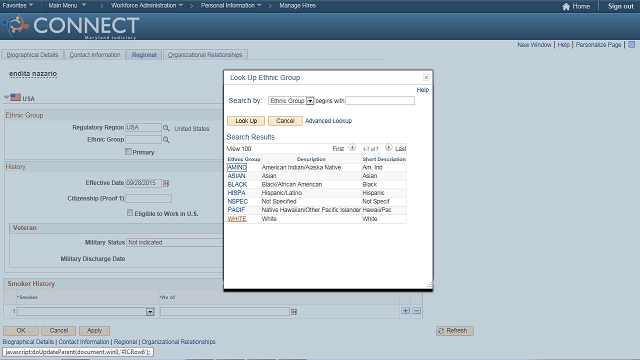Switch to the Contact Information tab

coord(95,55)
